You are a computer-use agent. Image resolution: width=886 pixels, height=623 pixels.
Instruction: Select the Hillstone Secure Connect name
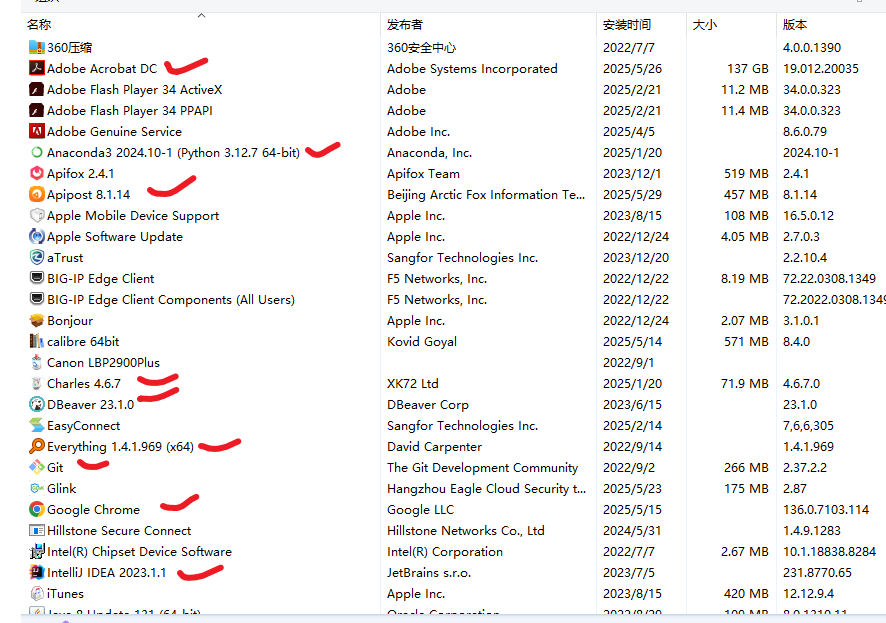(x=119, y=530)
